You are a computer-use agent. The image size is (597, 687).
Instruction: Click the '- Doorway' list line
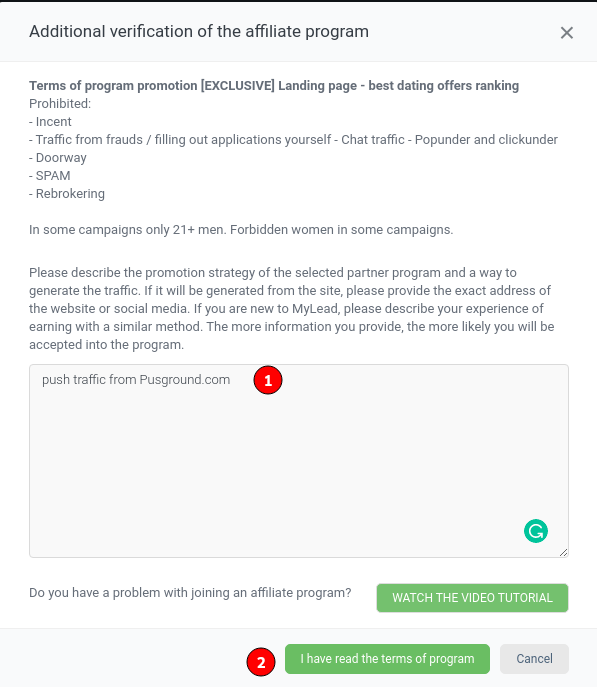tap(58, 158)
